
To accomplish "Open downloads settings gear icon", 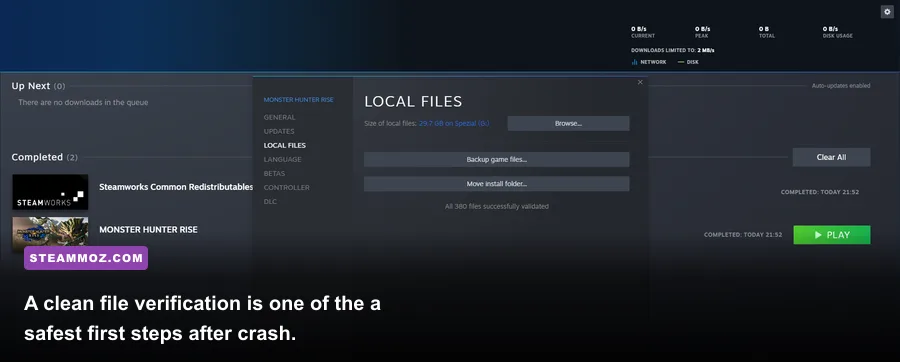I will 887,12.
